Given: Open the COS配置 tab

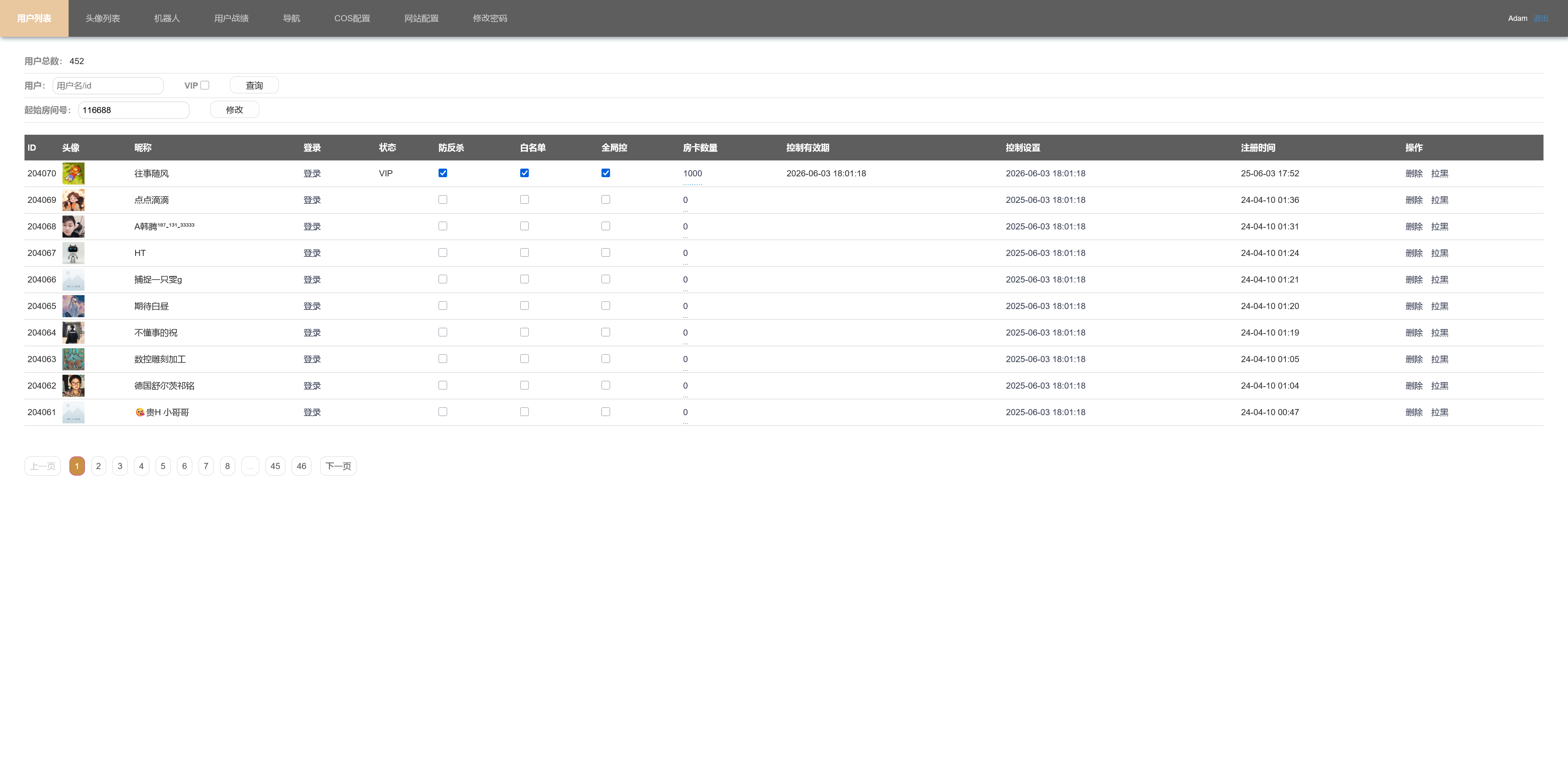Looking at the screenshot, I should [352, 18].
